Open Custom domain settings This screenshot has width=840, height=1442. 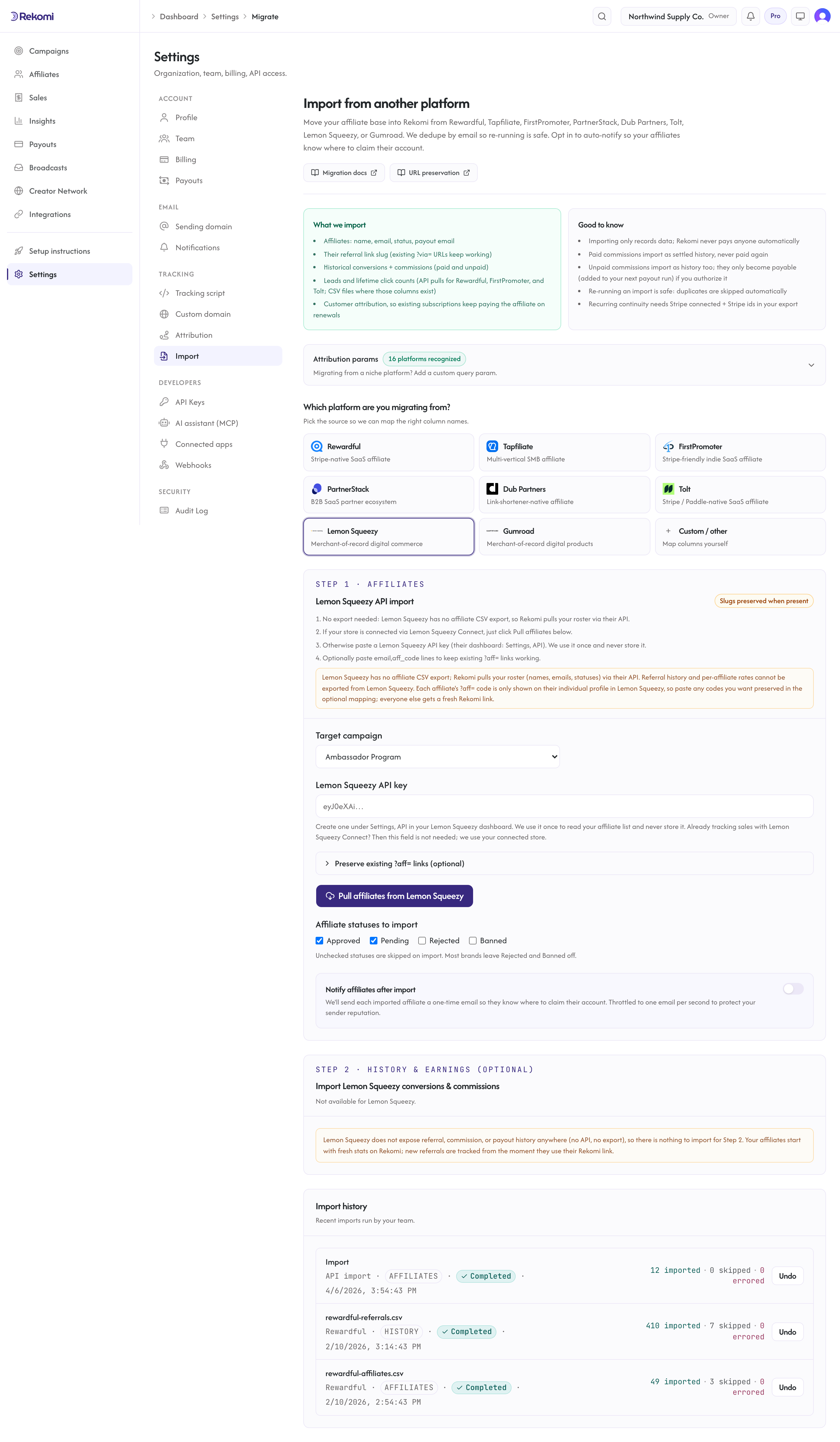pyautogui.click(x=218, y=314)
